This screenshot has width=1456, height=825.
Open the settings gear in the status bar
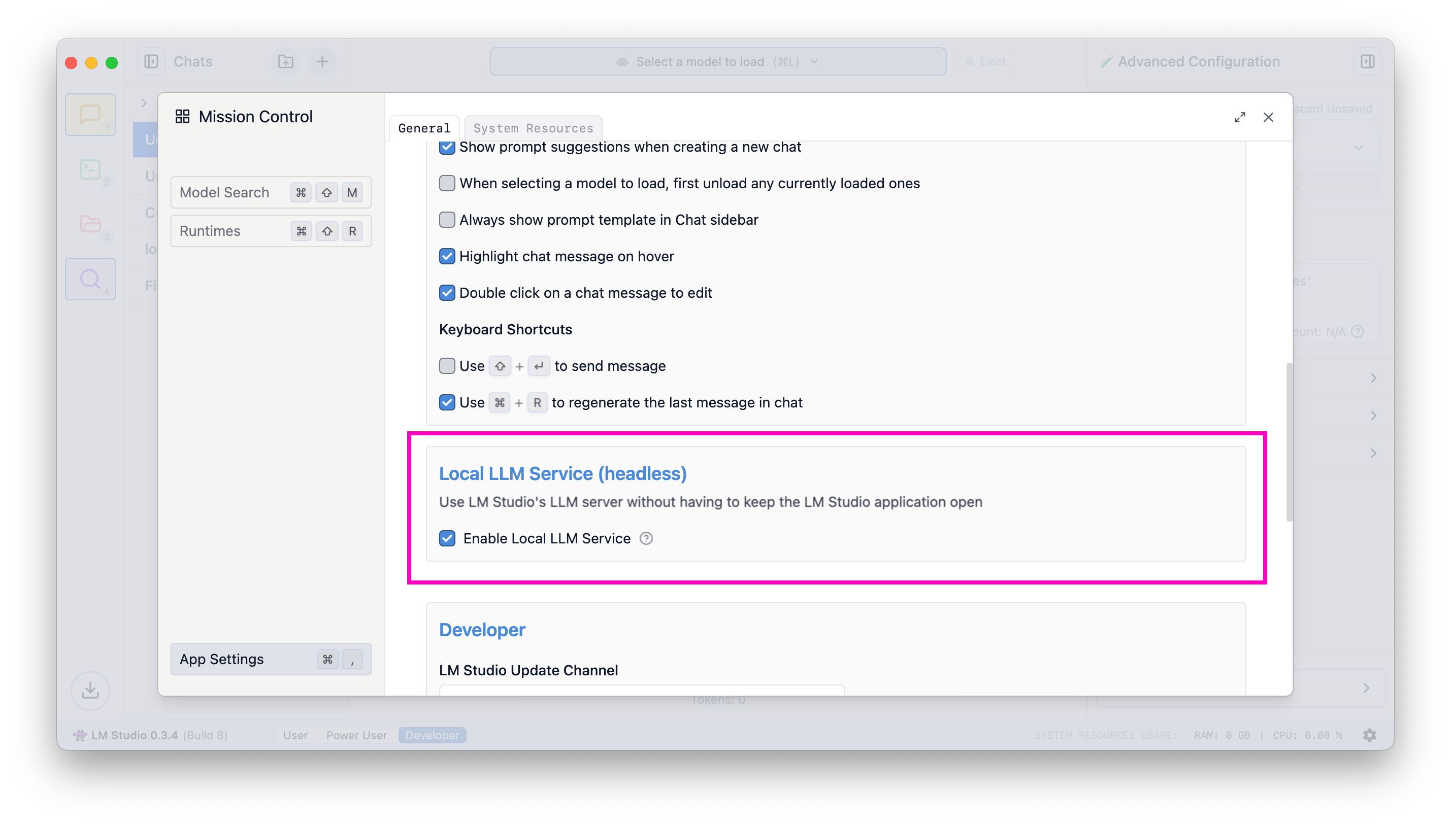pos(1369,735)
